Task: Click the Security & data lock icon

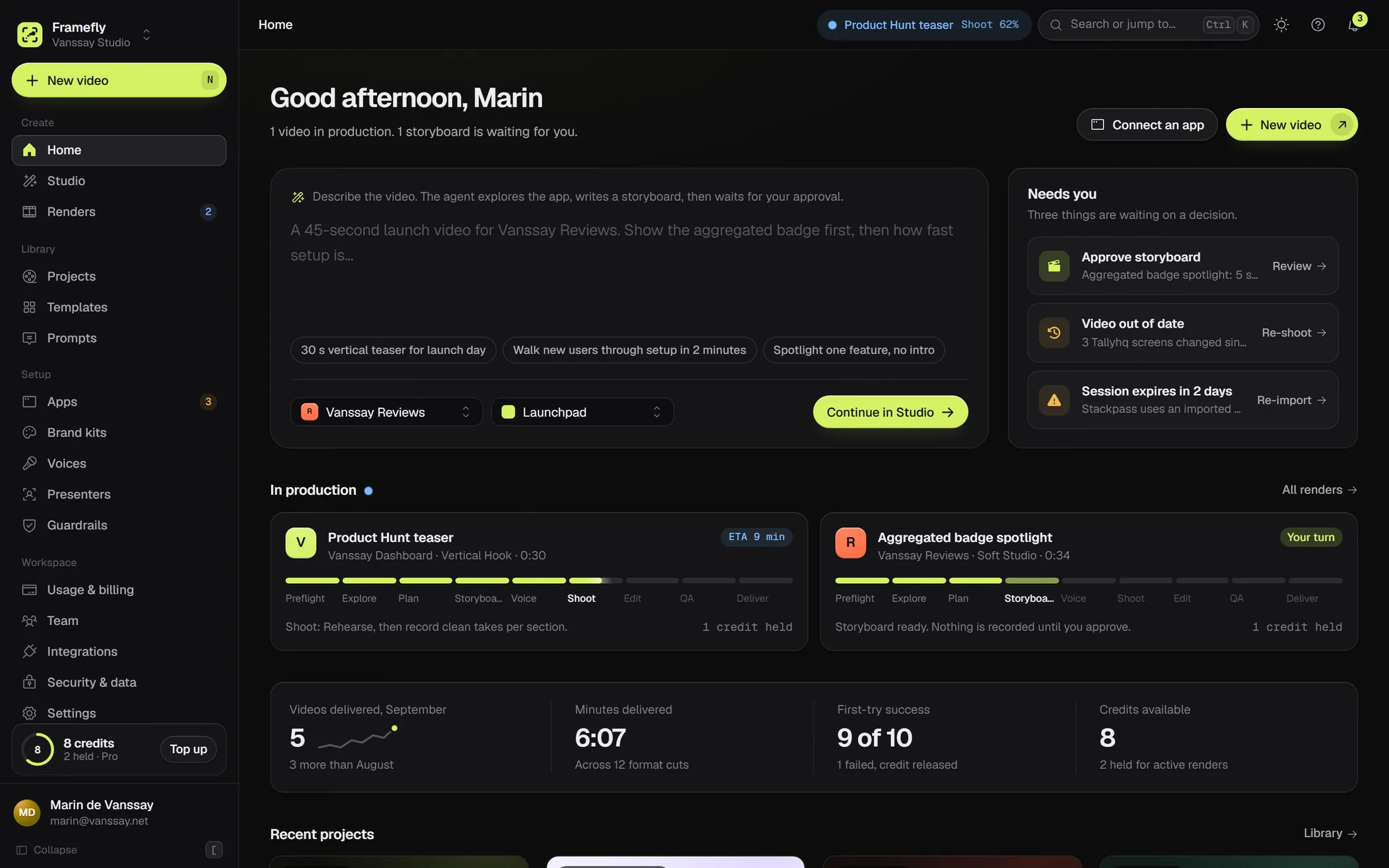Action: coord(30,682)
